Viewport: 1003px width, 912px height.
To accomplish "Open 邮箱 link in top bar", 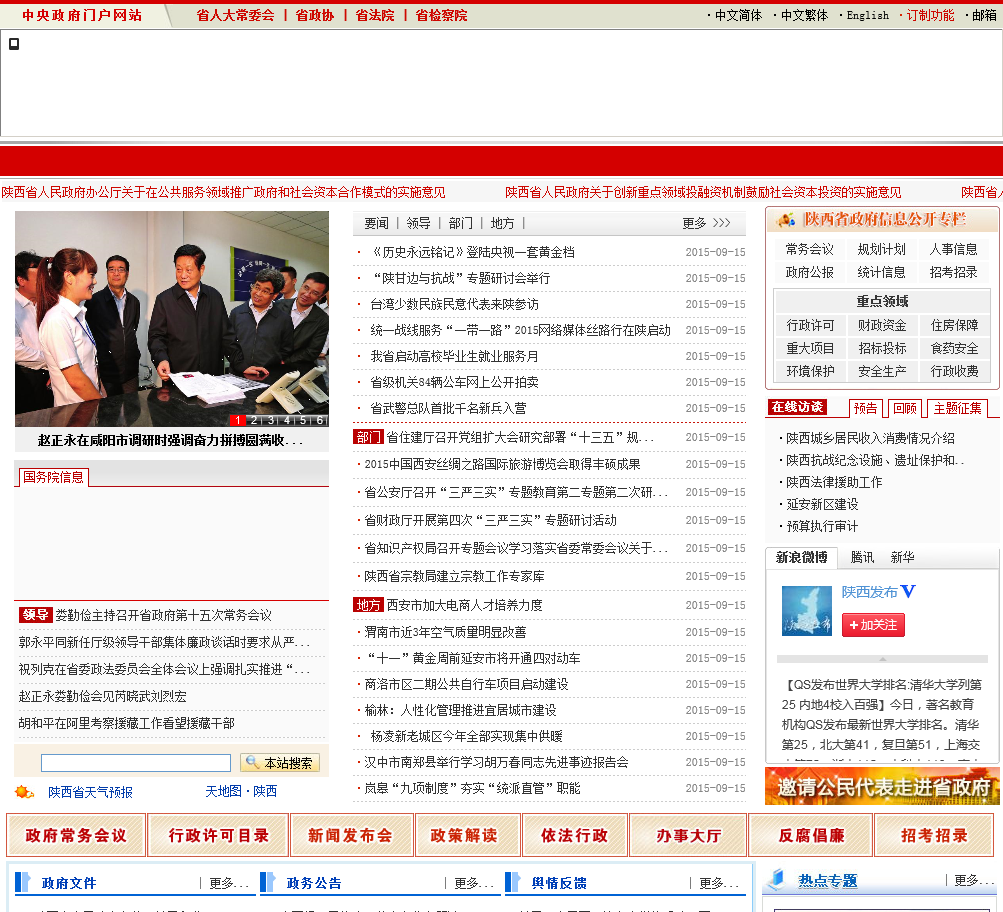I will 984,15.
